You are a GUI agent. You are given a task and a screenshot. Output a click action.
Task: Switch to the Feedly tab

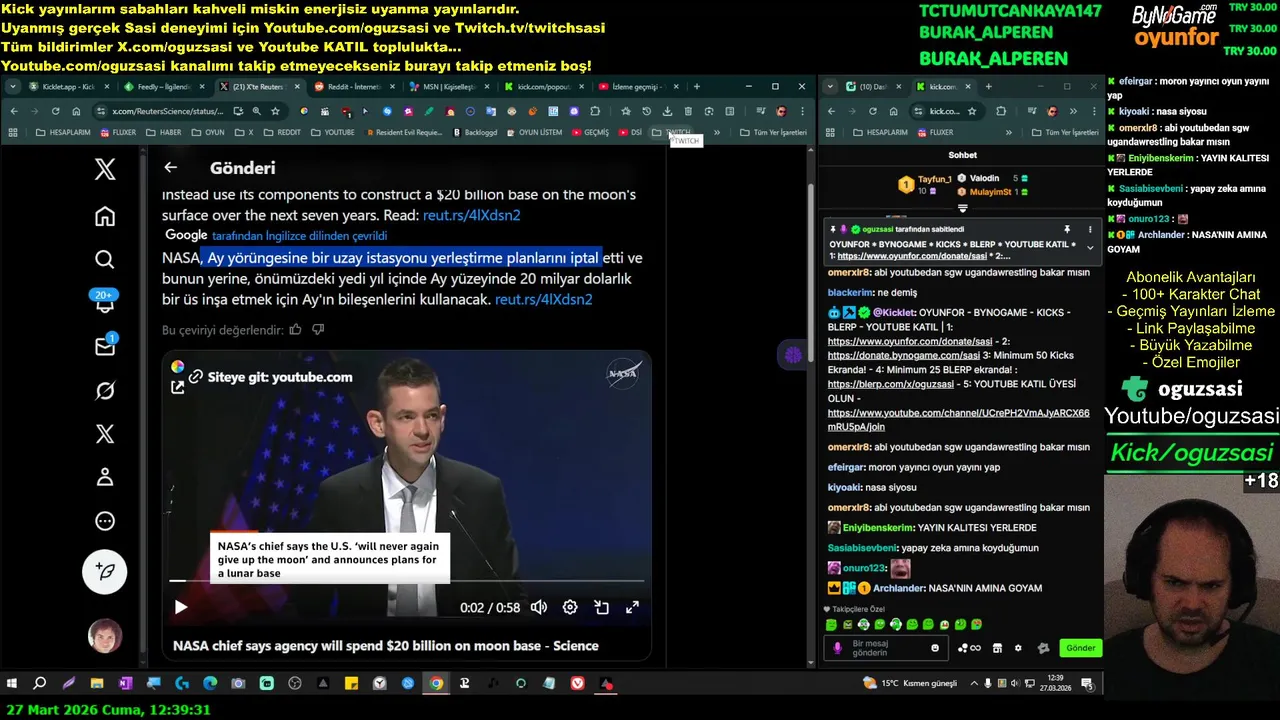[x=164, y=87]
